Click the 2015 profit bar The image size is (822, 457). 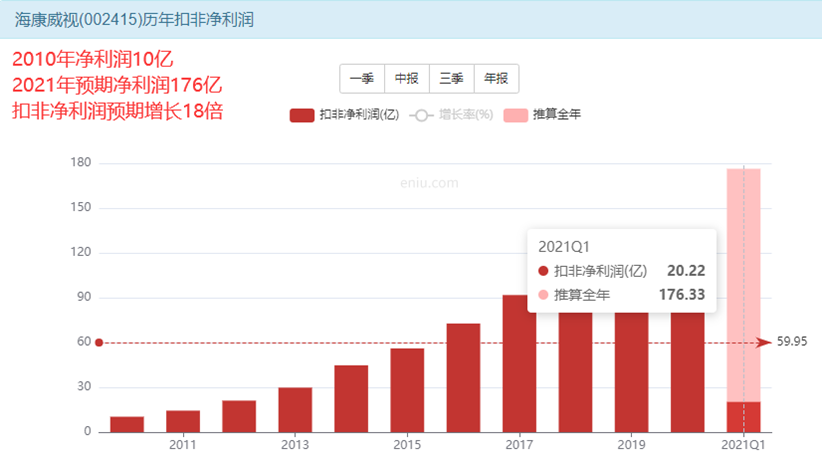click(407, 390)
